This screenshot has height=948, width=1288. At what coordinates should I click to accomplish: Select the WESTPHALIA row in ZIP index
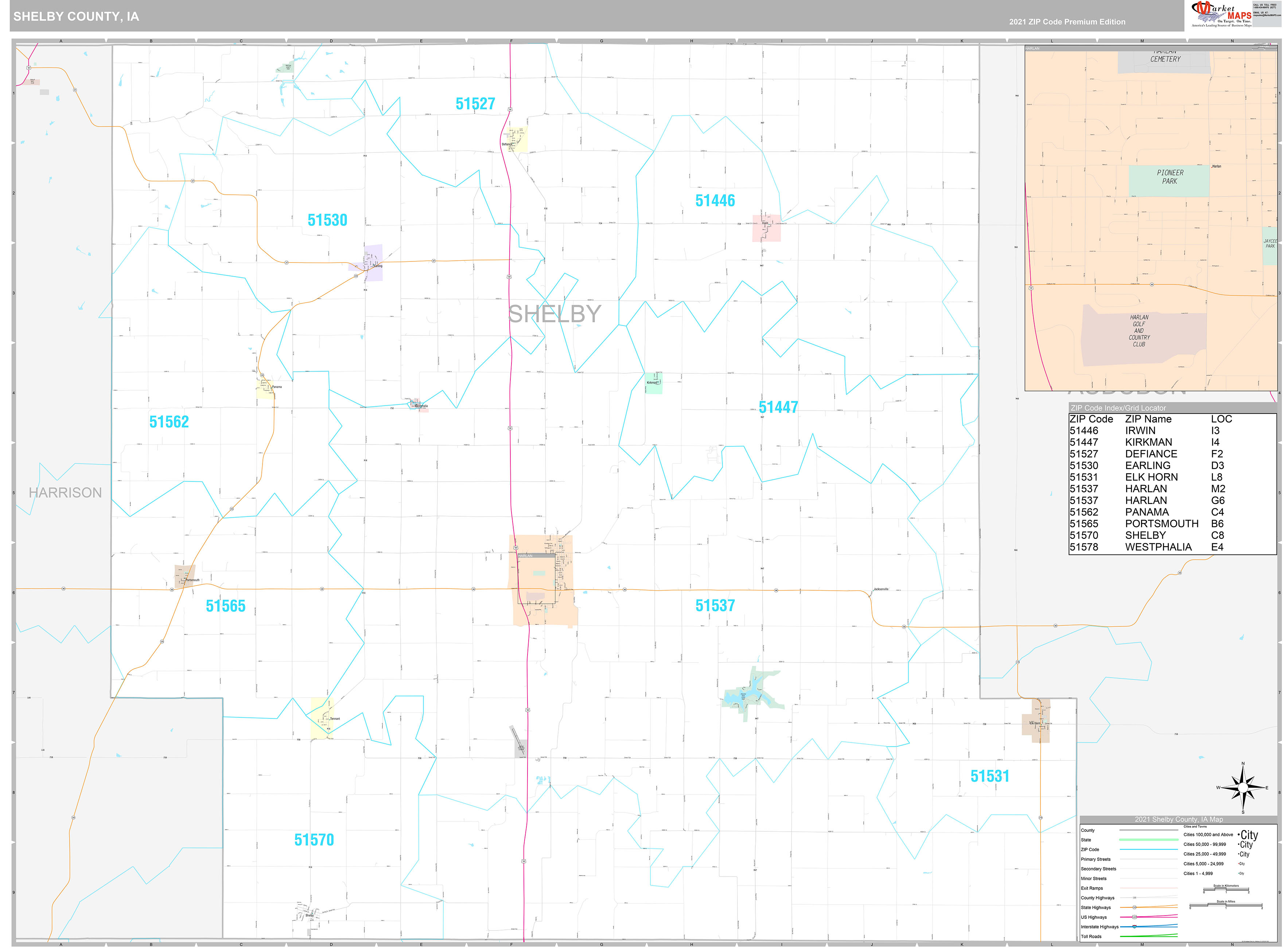pos(1172,547)
